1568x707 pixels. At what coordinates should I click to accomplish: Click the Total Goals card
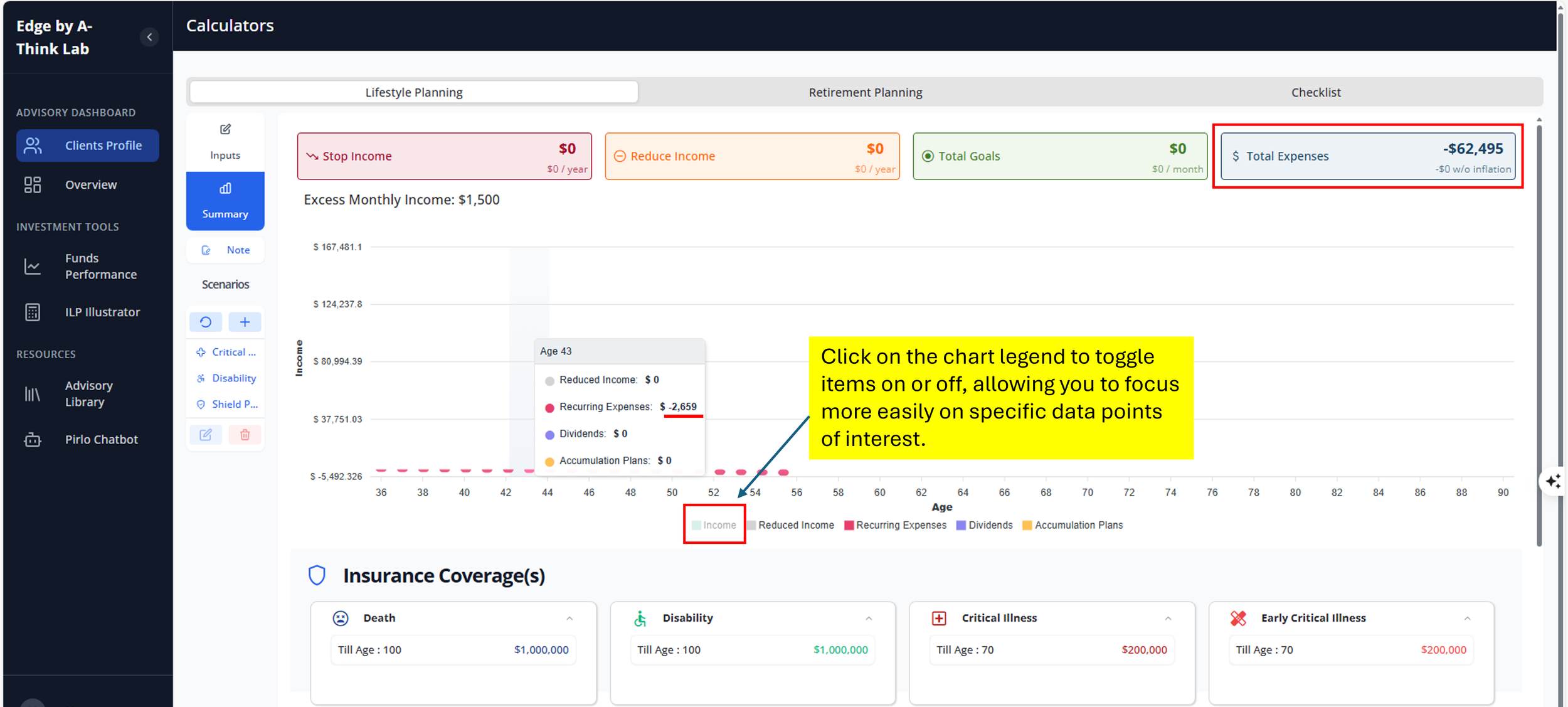pos(1061,156)
